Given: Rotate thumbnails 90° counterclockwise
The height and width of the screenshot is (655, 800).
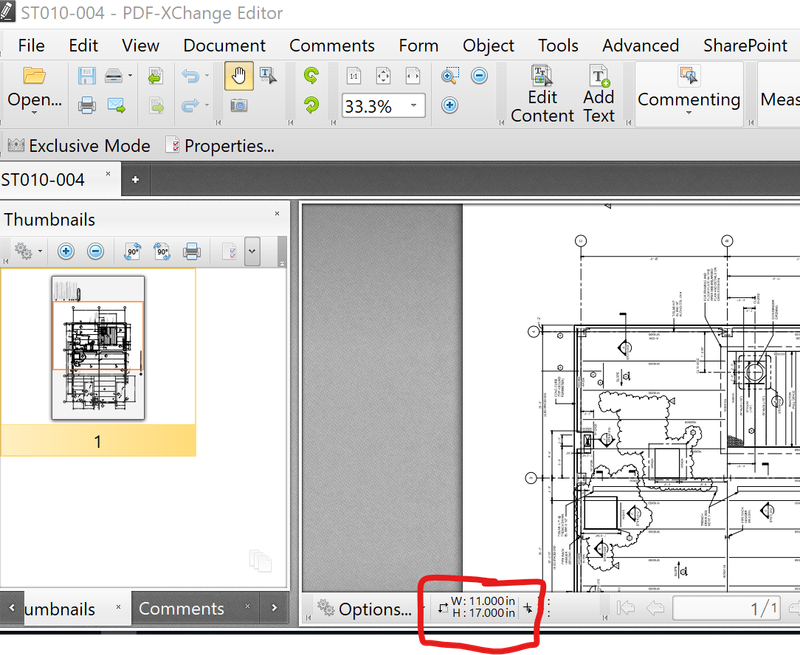Looking at the screenshot, I should (x=132, y=252).
